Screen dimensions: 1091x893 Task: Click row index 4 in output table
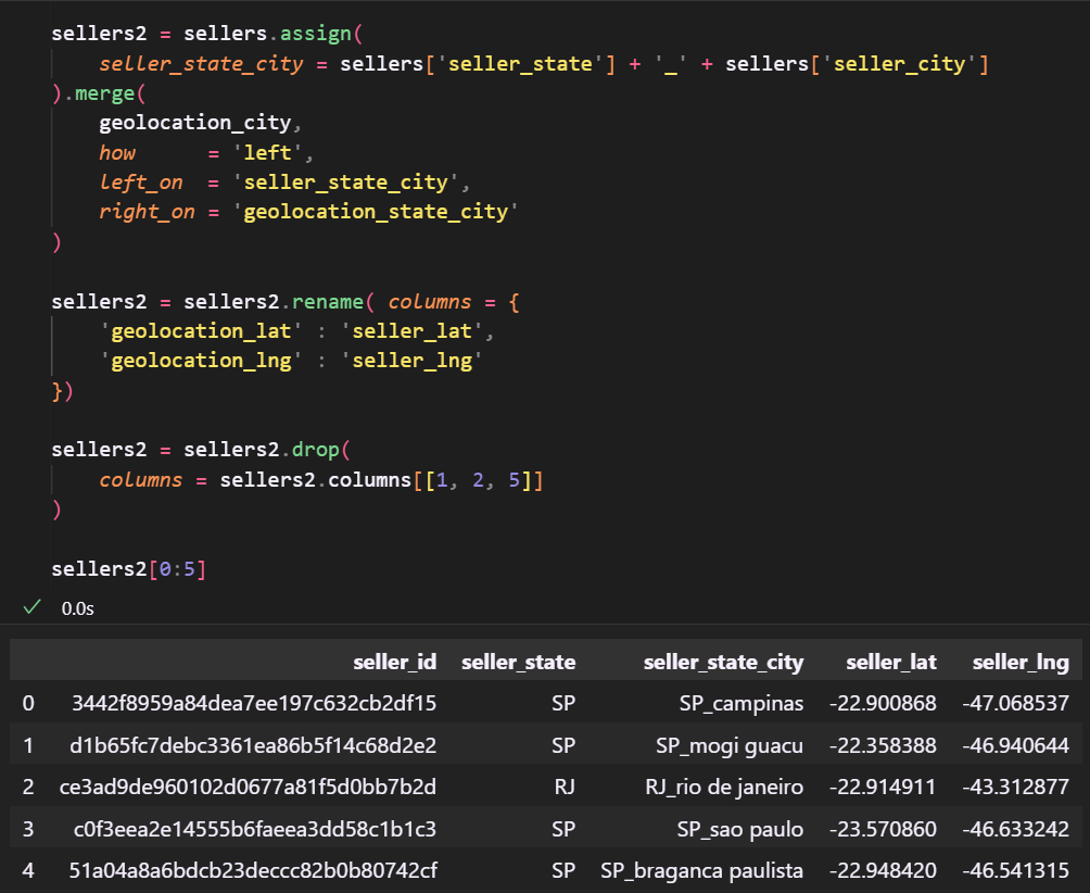pyautogui.click(x=28, y=871)
